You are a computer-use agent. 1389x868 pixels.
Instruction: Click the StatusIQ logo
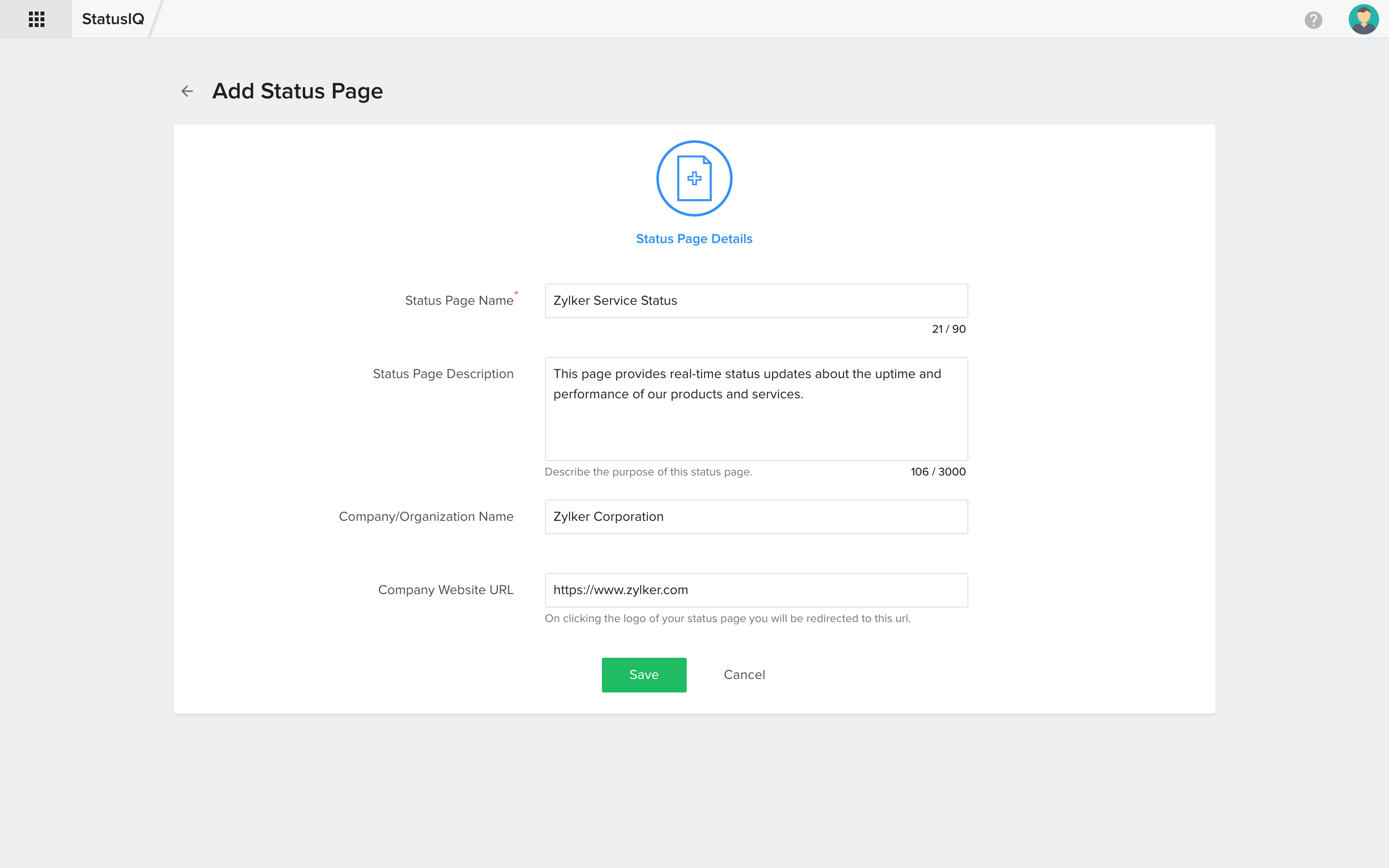[112, 18]
